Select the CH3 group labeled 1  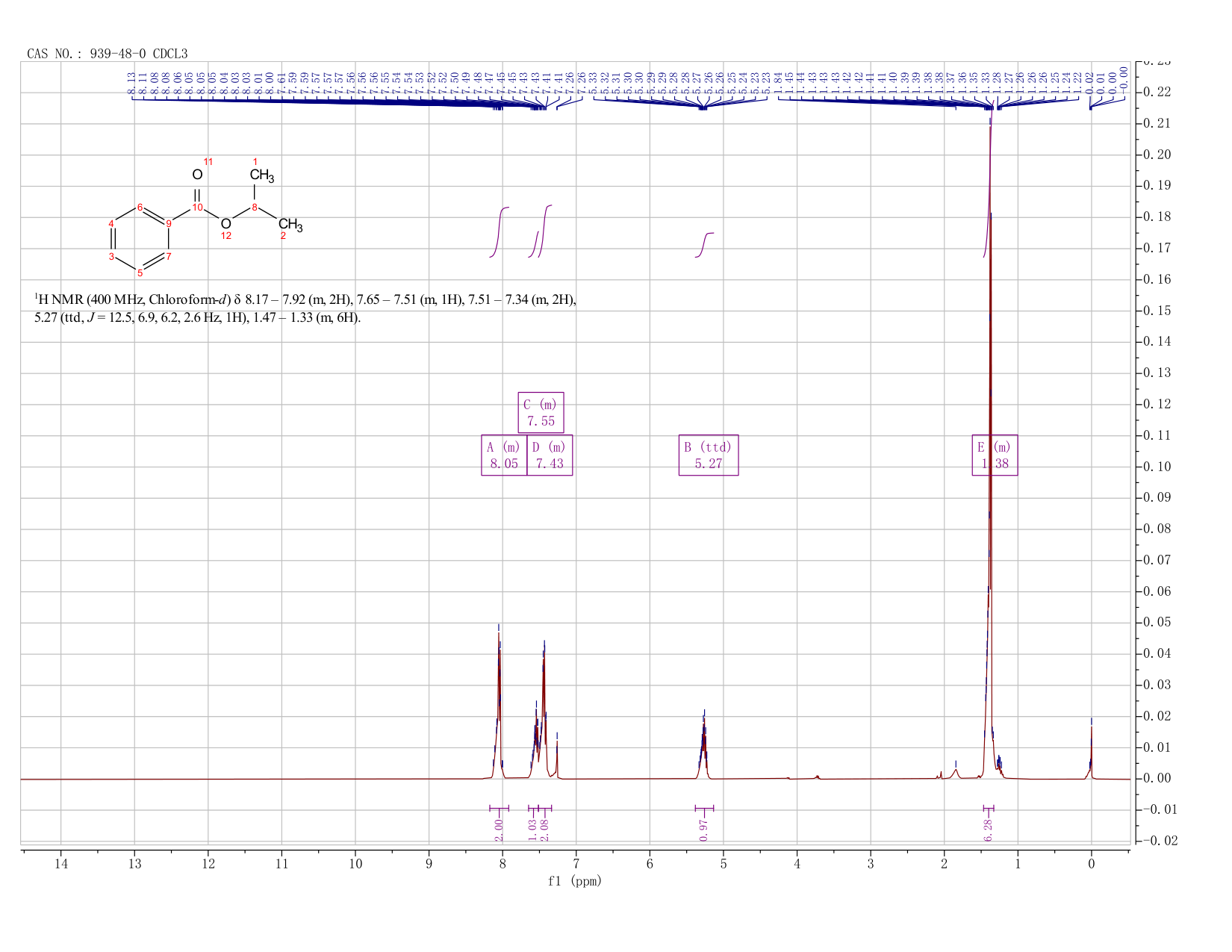click(262, 176)
